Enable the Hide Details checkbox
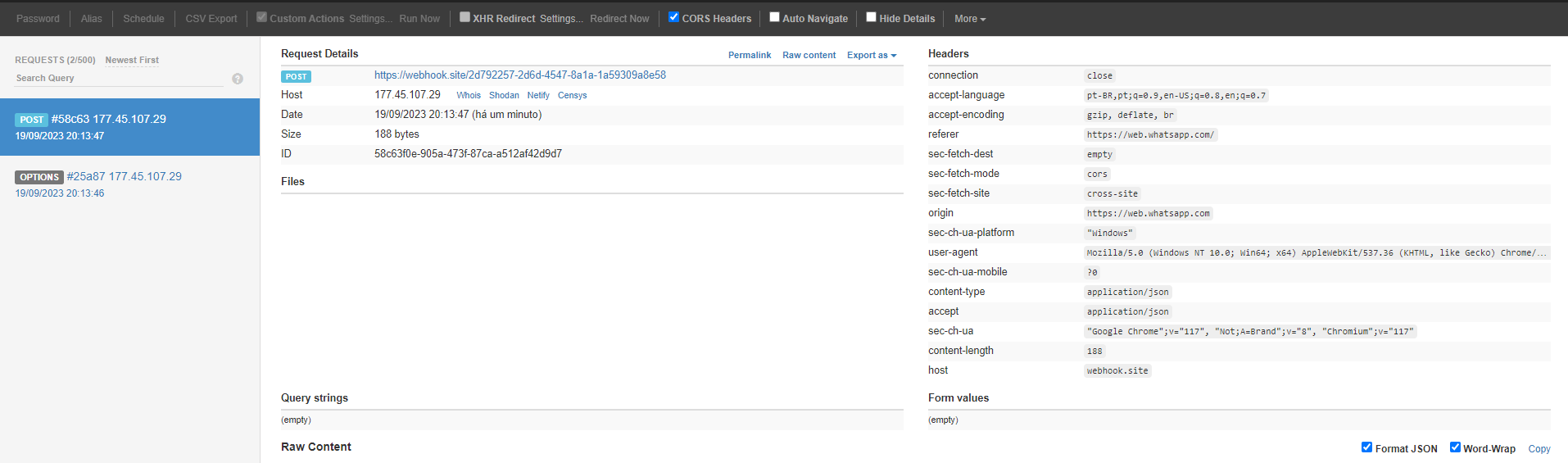 coord(871,17)
